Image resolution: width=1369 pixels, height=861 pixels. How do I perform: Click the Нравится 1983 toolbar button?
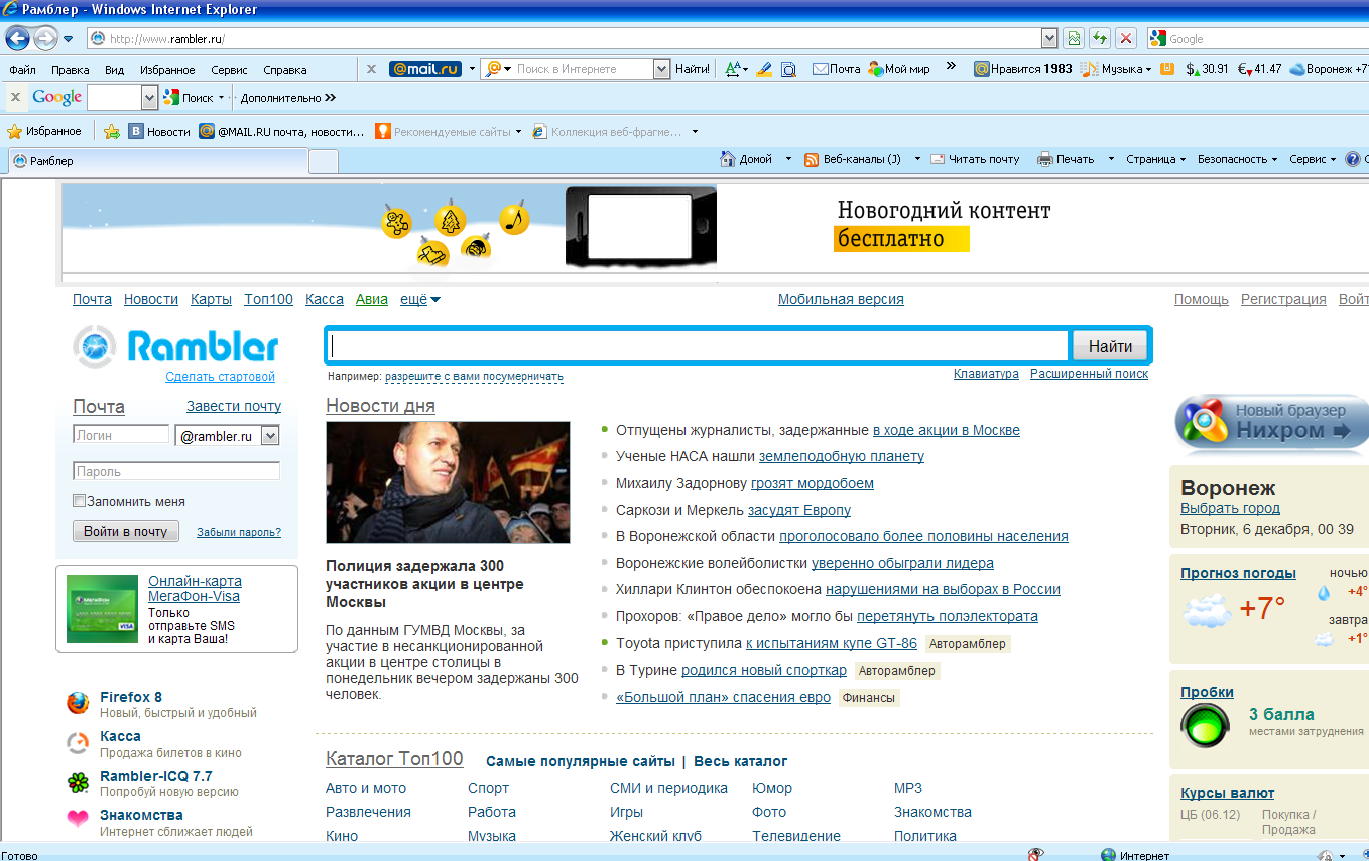(x=1023, y=69)
